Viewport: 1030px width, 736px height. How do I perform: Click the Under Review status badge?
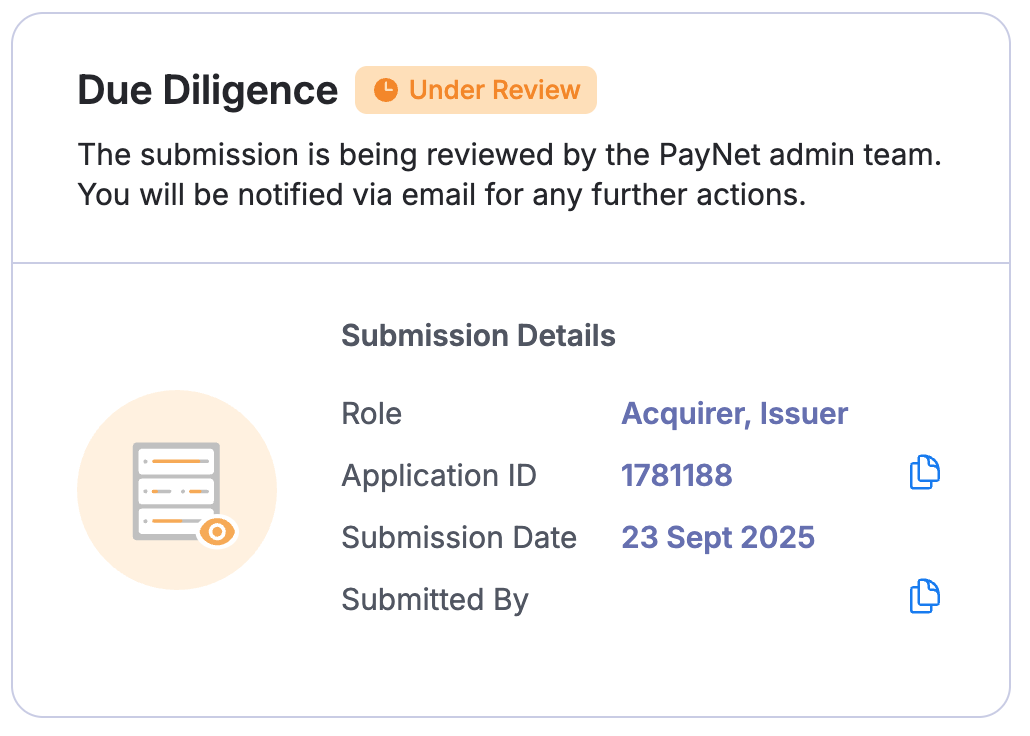476,90
